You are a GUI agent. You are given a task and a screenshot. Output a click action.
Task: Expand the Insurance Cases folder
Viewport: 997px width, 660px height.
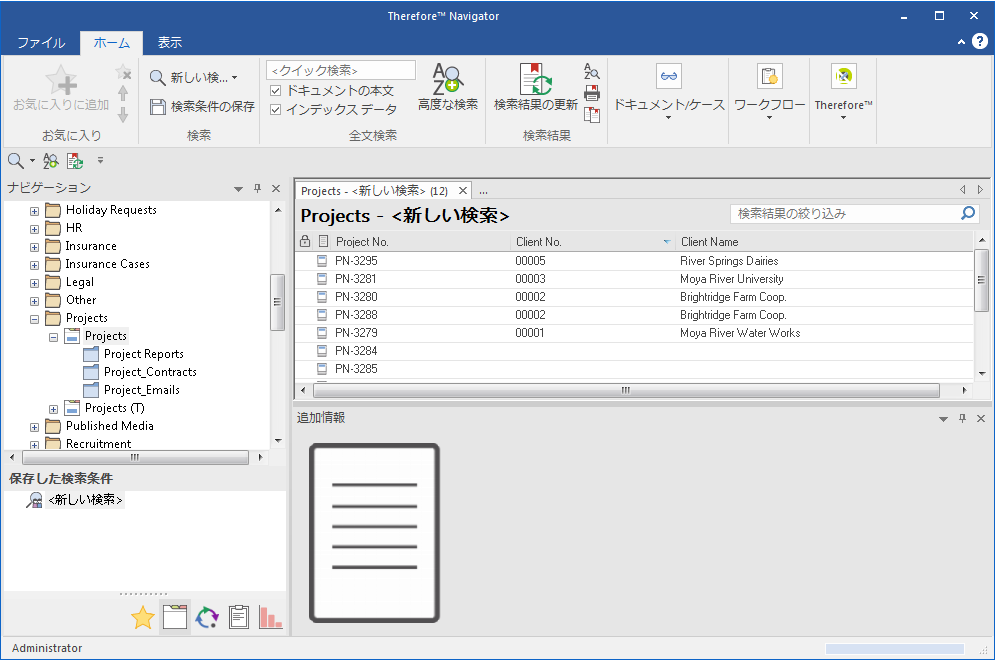pyautogui.click(x=34, y=265)
